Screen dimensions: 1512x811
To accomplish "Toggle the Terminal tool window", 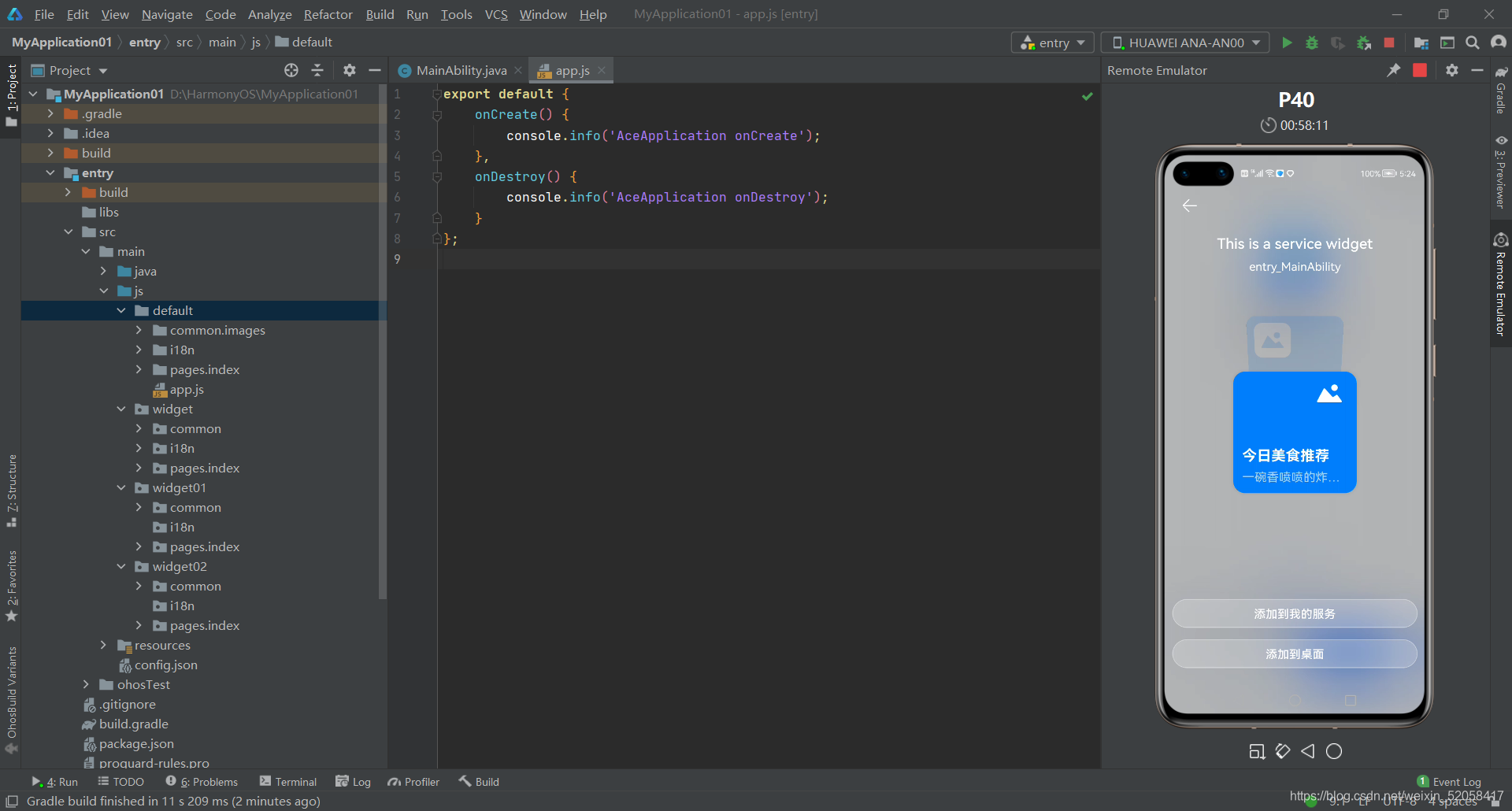I will (x=288, y=782).
